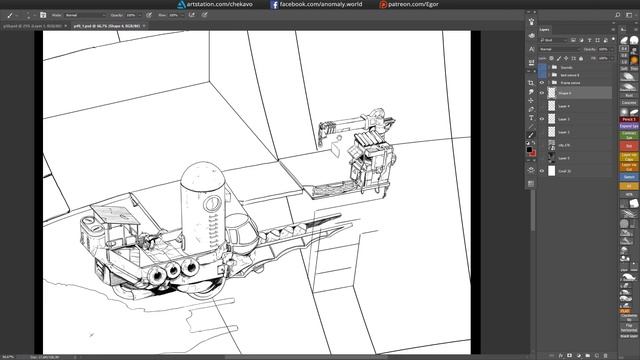Lock position icon in Layers panel
The height and width of the screenshot is (360, 640).
coord(566,58)
